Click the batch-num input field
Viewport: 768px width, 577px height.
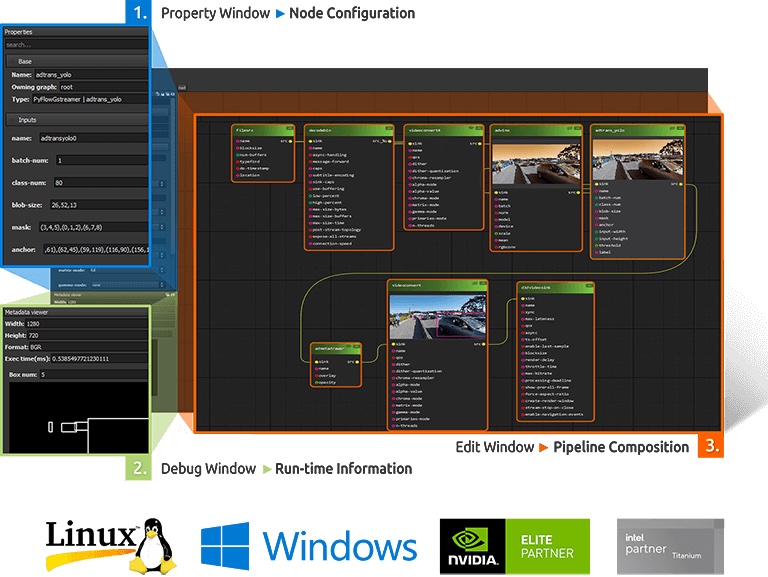pos(101,160)
